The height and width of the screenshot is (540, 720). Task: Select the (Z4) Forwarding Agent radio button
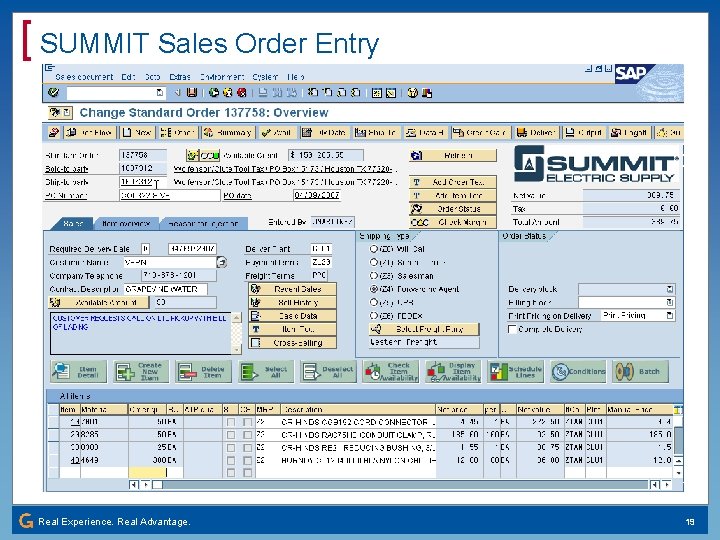tap(374, 289)
